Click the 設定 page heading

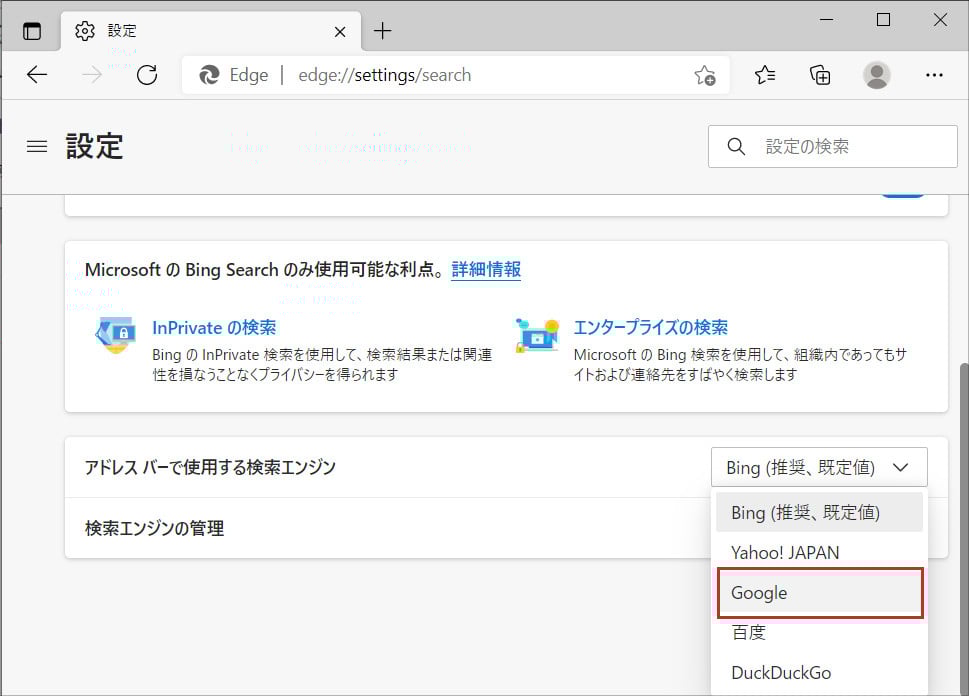(x=95, y=146)
